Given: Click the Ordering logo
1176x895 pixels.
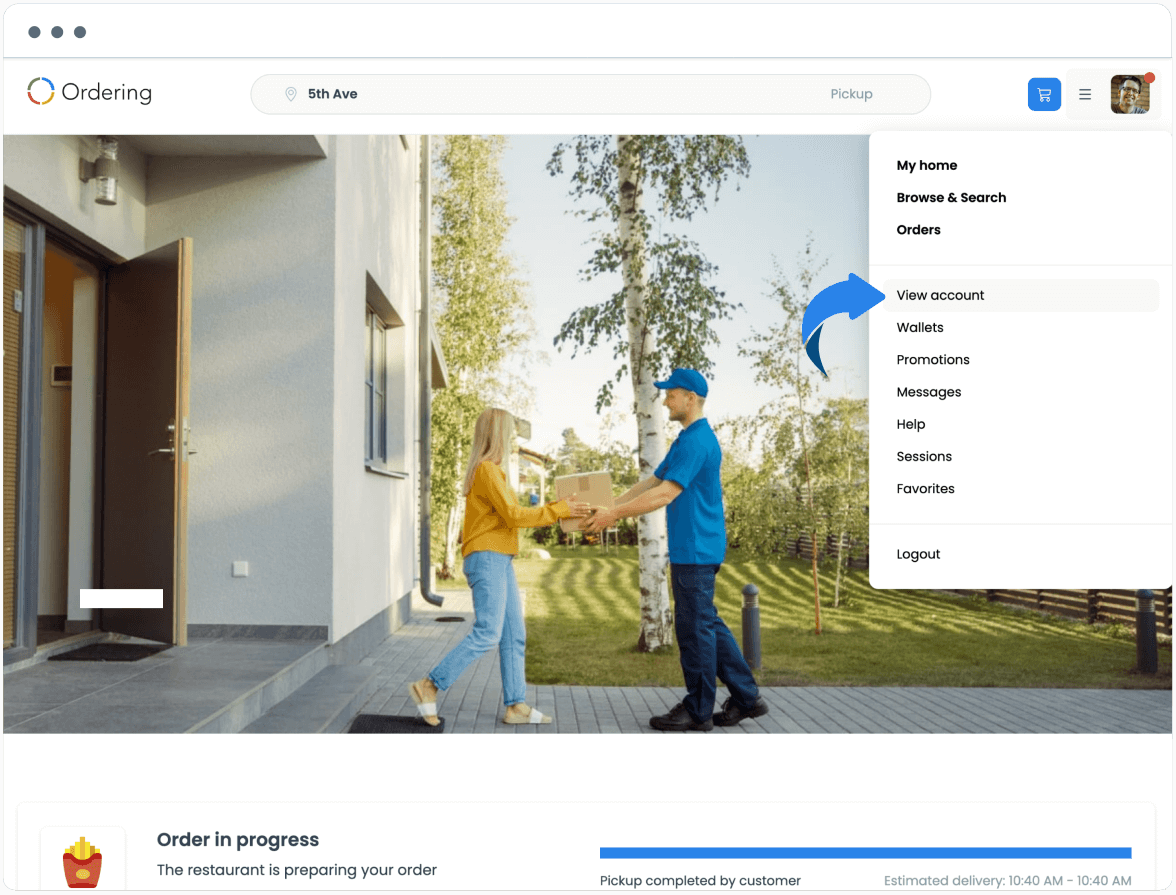Looking at the screenshot, I should [x=89, y=92].
